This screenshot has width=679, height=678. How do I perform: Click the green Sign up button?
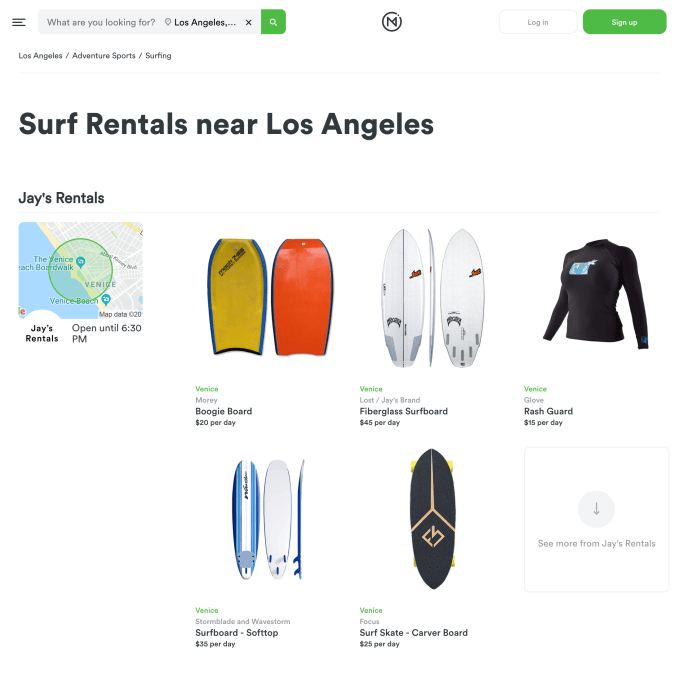pyautogui.click(x=624, y=22)
